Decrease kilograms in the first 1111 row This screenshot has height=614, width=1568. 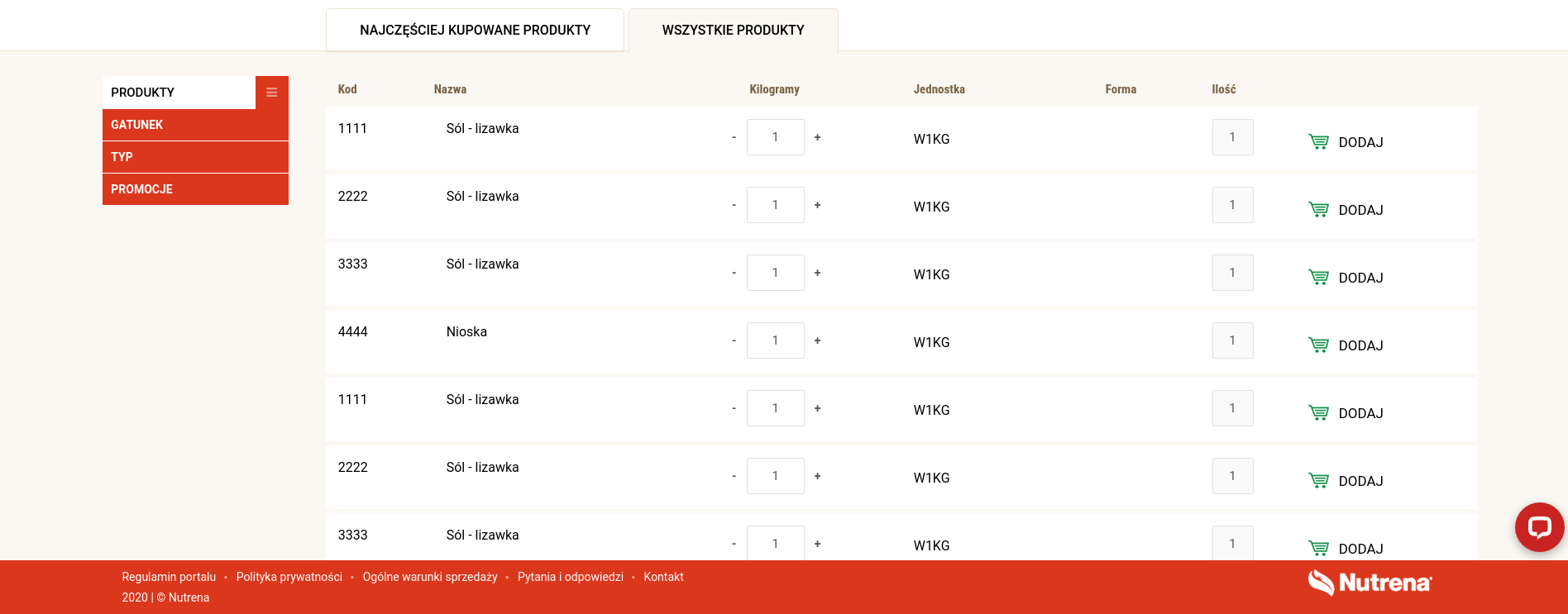pyautogui.click(x=734, y=137)
